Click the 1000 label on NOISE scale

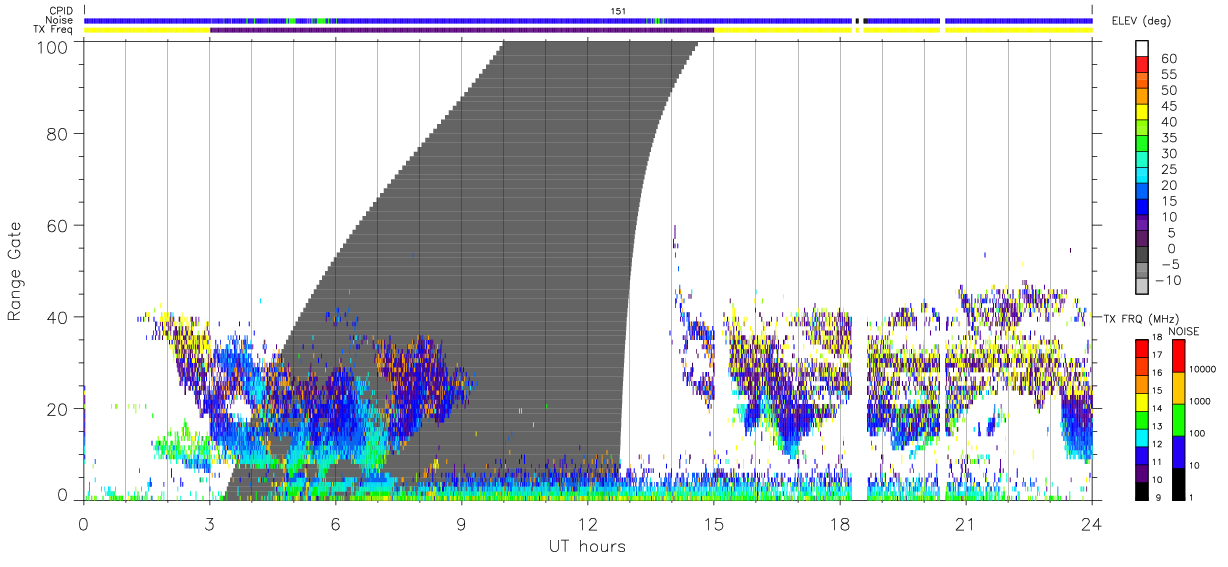tap(1202, 401)
